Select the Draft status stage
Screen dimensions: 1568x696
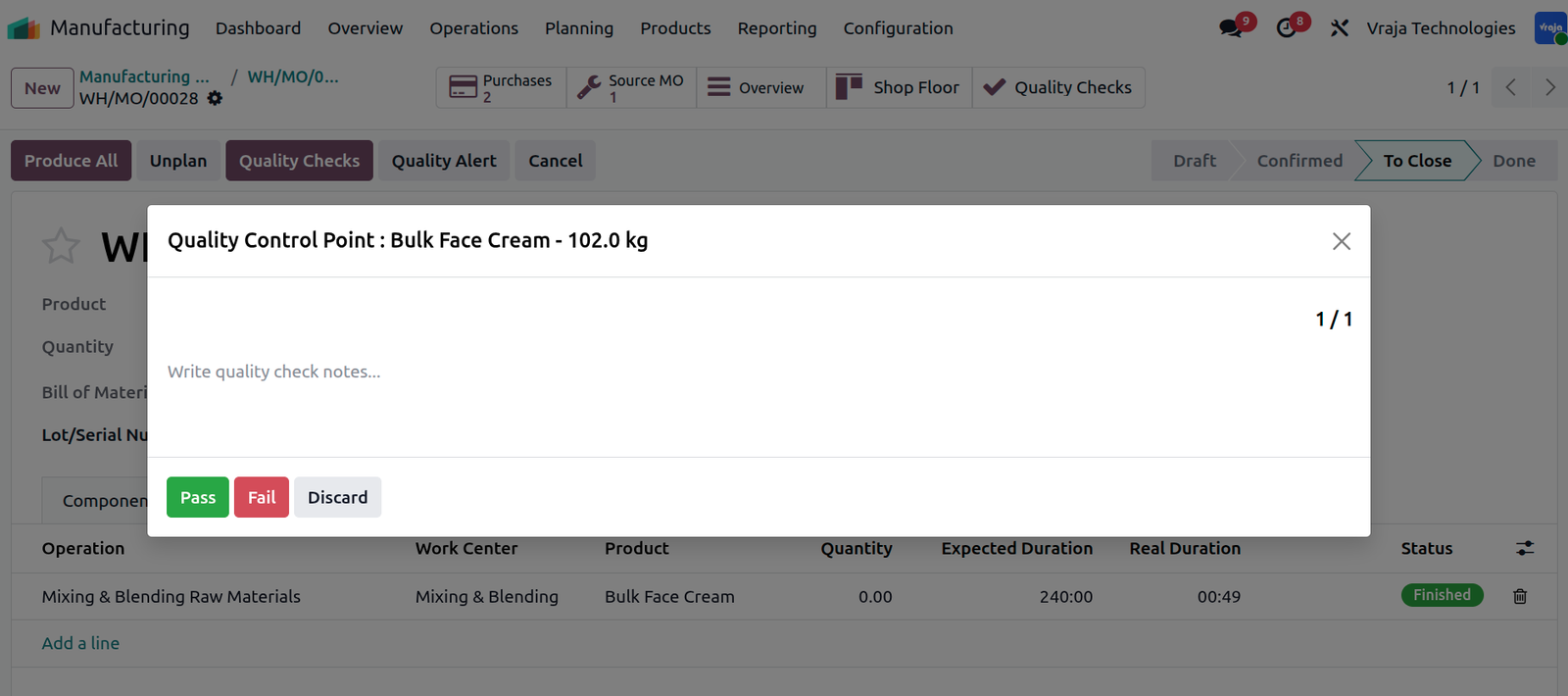[1195, 161]
